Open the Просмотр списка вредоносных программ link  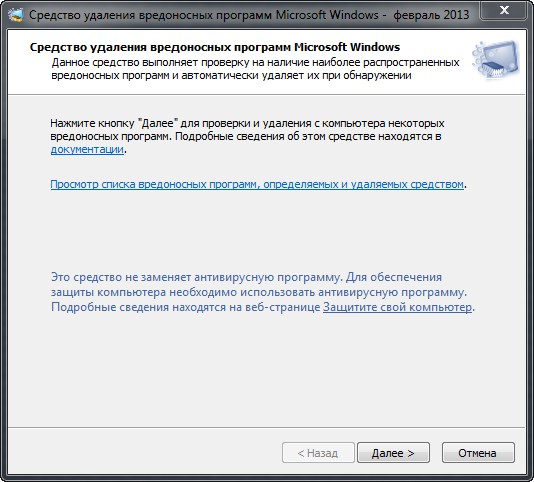point(257,184)
